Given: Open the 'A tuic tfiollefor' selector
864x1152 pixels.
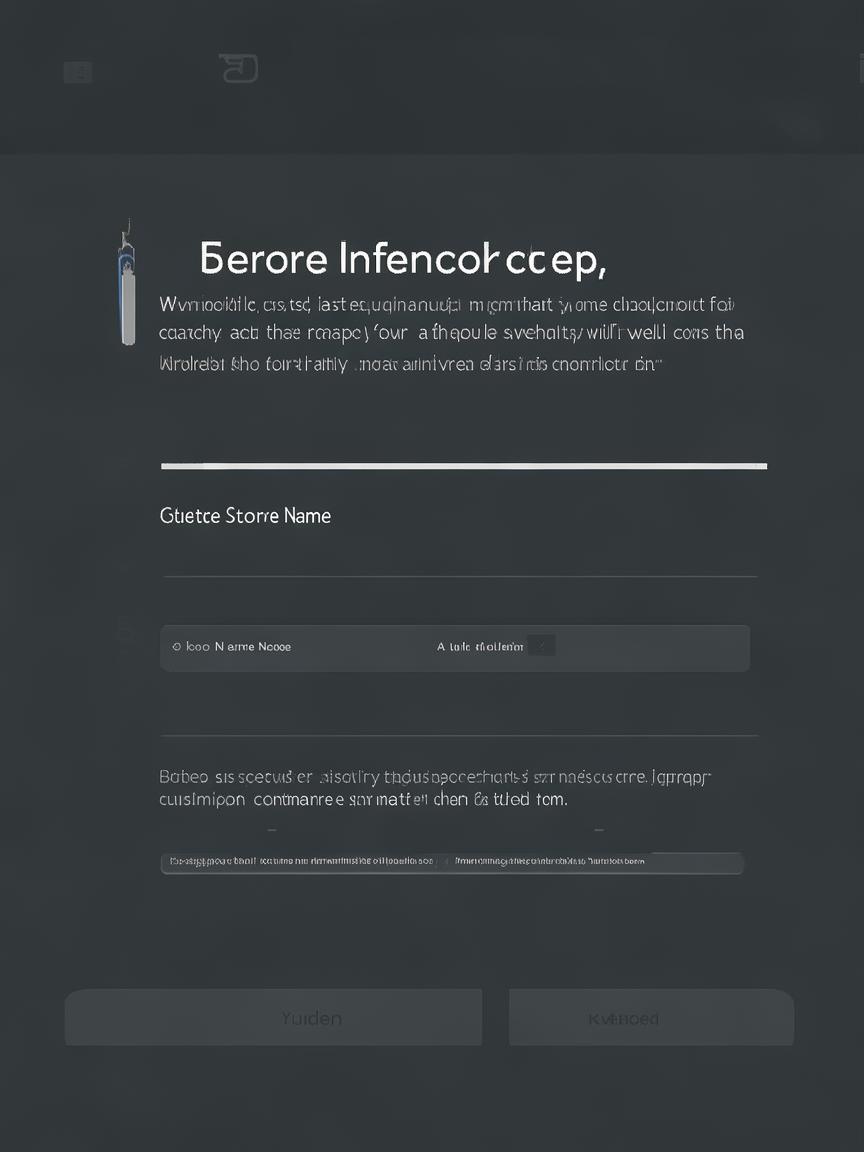Looking at the screenshot, I should [x=480, y=647].
